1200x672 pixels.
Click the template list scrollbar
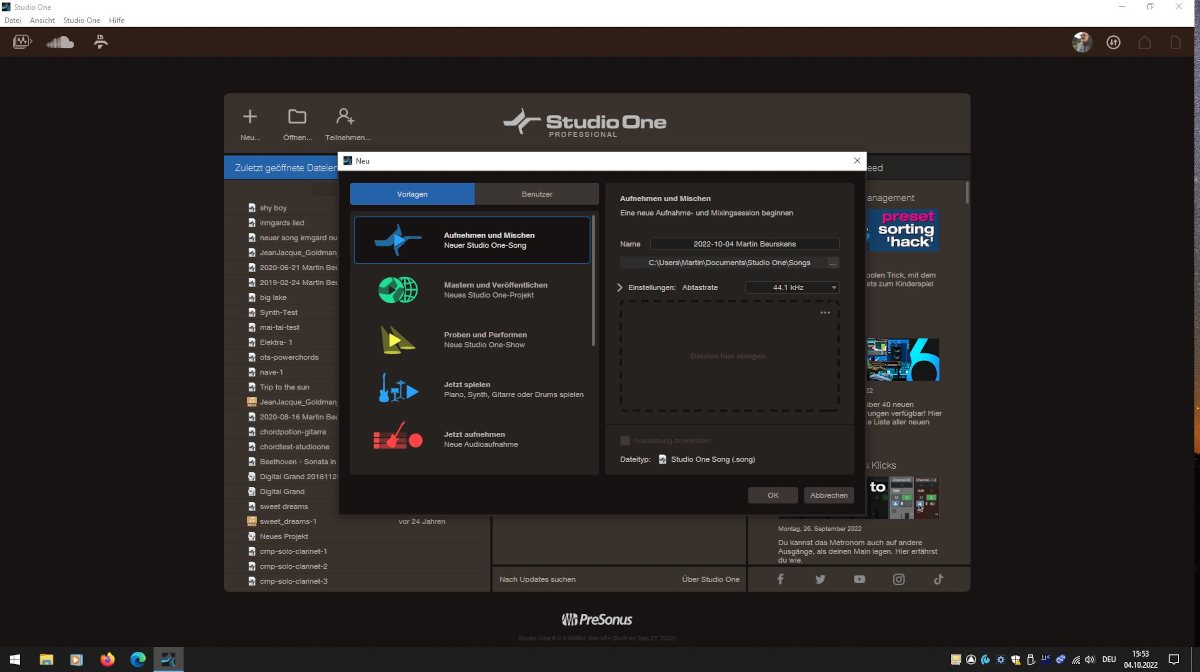595,280
